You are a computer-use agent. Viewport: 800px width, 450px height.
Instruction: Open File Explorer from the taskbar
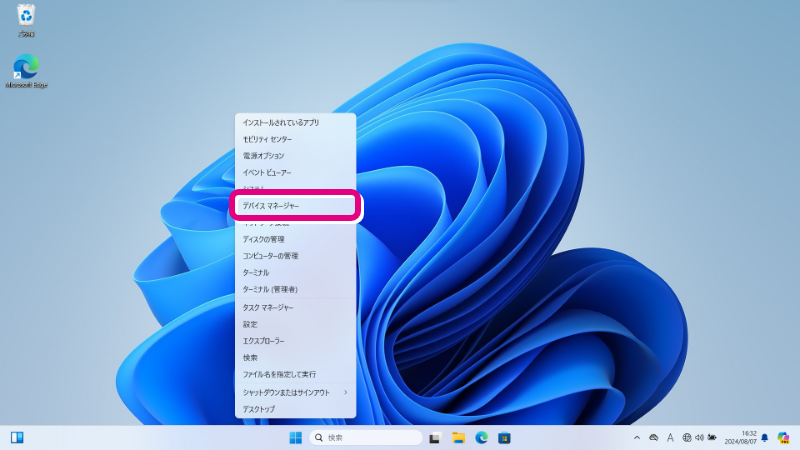(458, 438)
